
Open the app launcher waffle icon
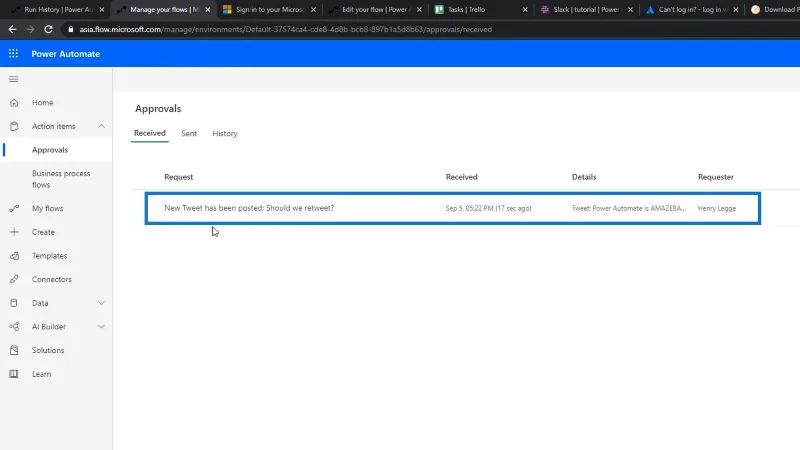pyautogui.click(x=13, y=54)
